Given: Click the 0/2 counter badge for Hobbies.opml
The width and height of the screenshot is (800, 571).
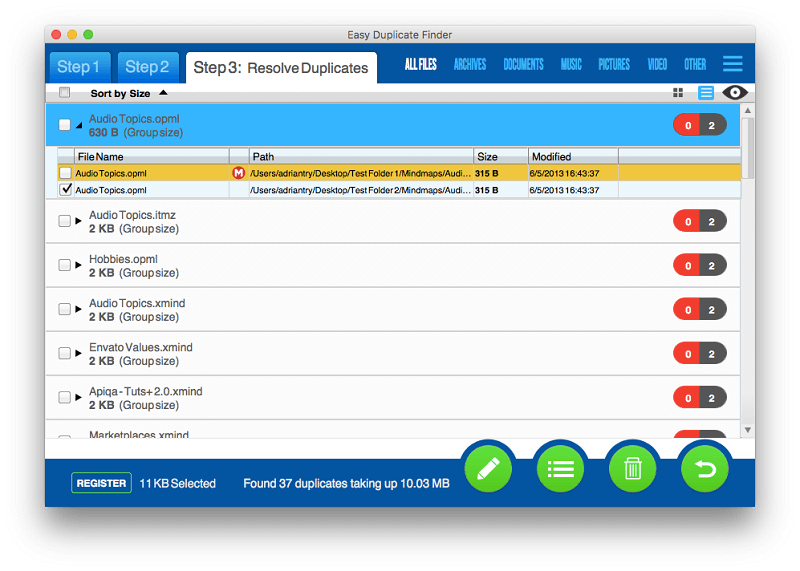Looking at the screenshot, I should click(699, 265).
